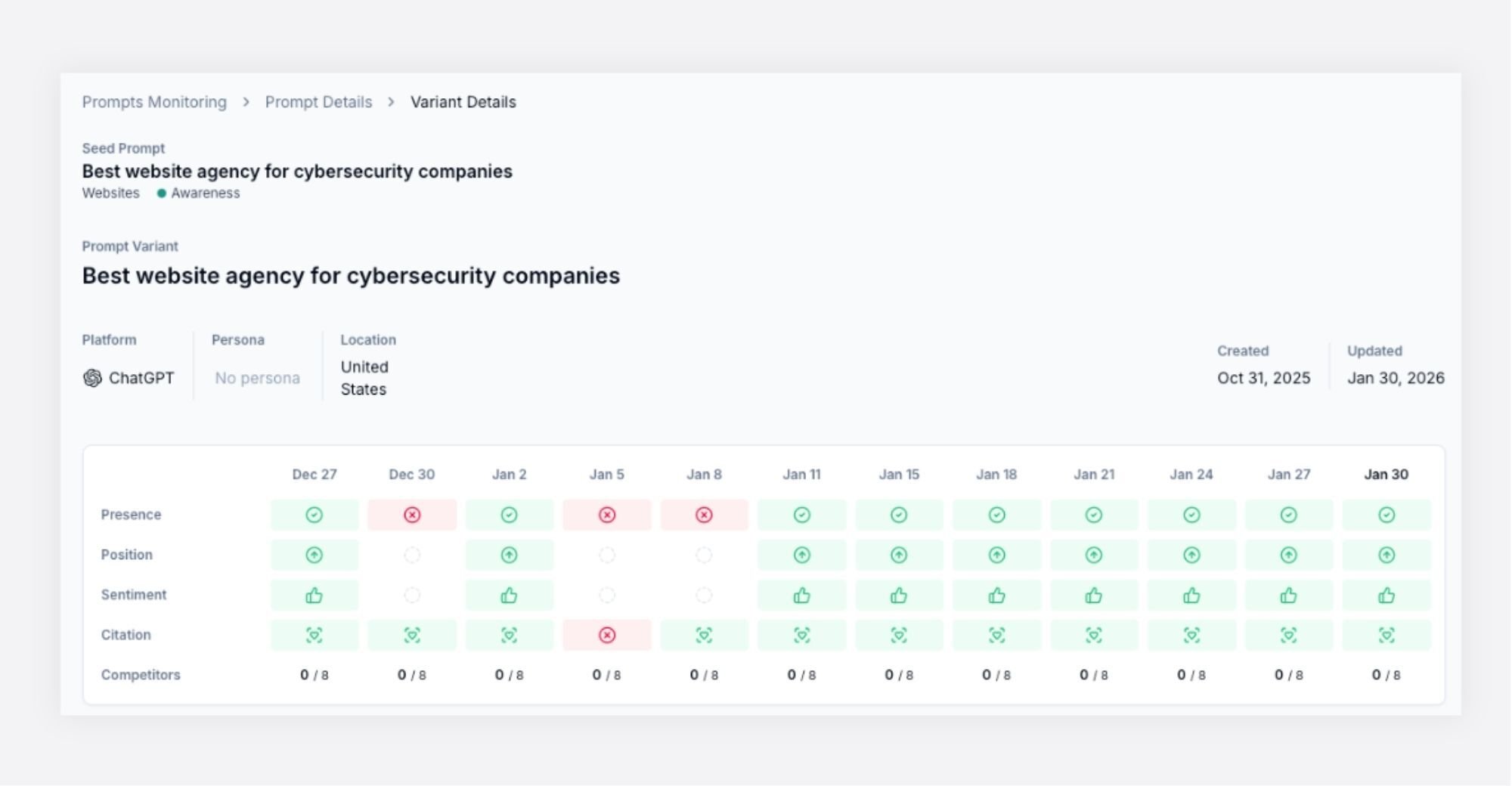Click the Variant Details breadcrumb item
The image size is (1512, 786).
click(463, 102)
